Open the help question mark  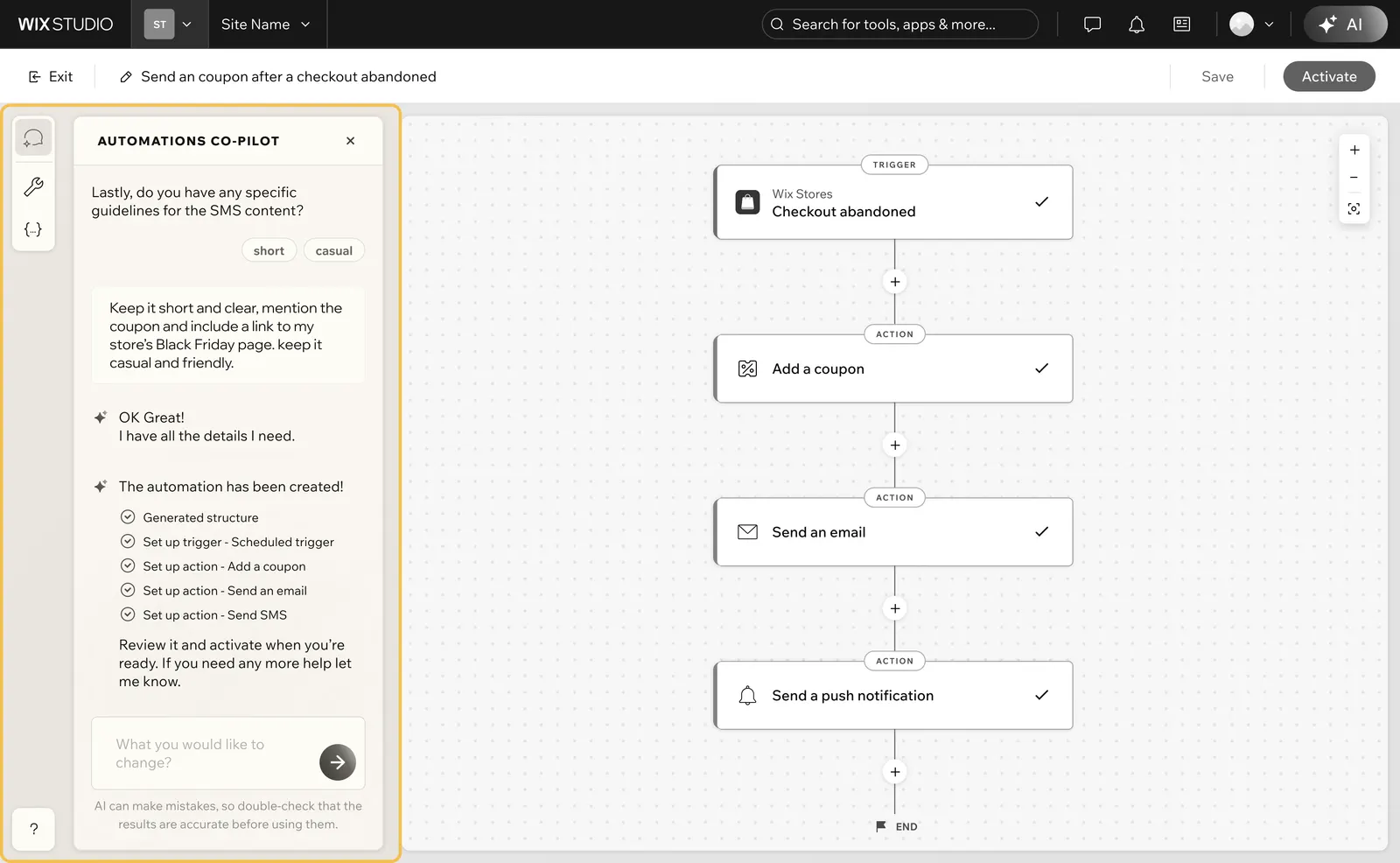click(x=33, y=829)
